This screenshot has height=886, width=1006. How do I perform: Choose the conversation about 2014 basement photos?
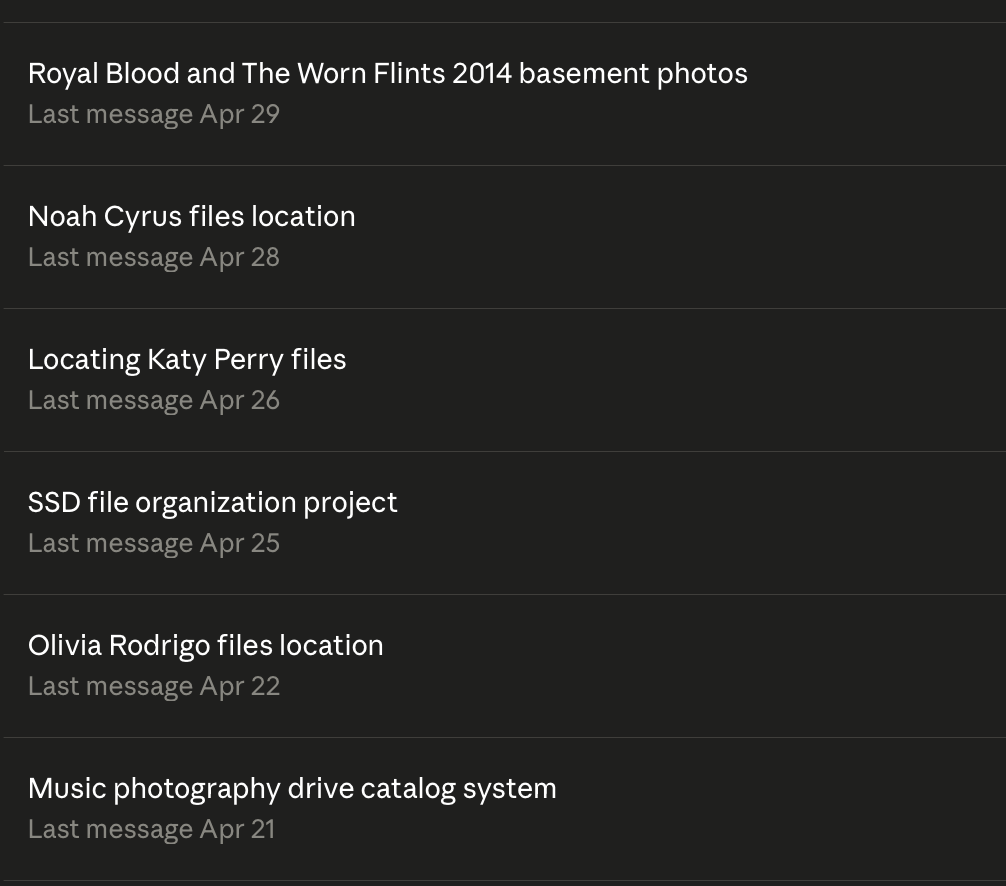click(x=504, y=94)
